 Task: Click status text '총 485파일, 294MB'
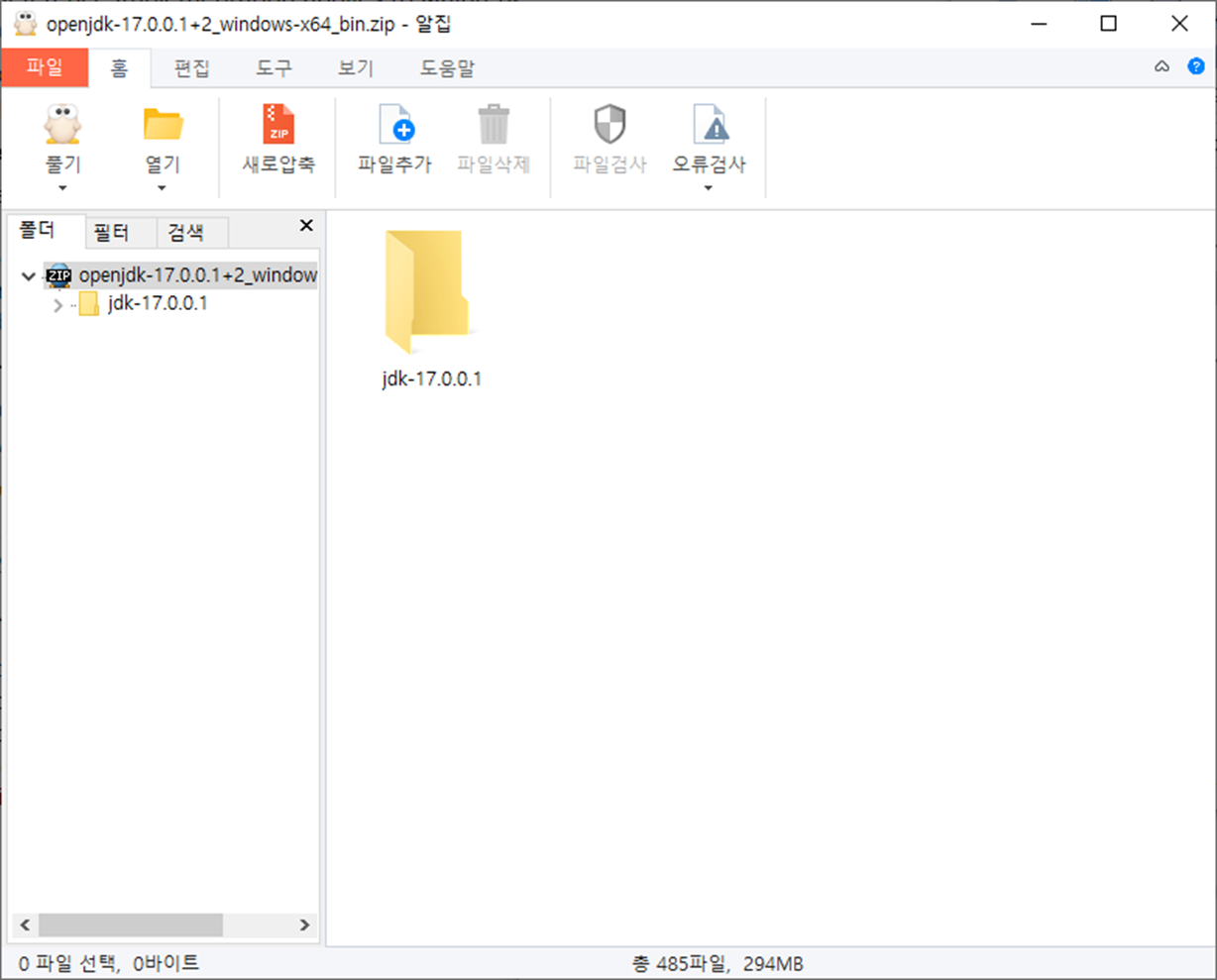[x=718, y=963]
